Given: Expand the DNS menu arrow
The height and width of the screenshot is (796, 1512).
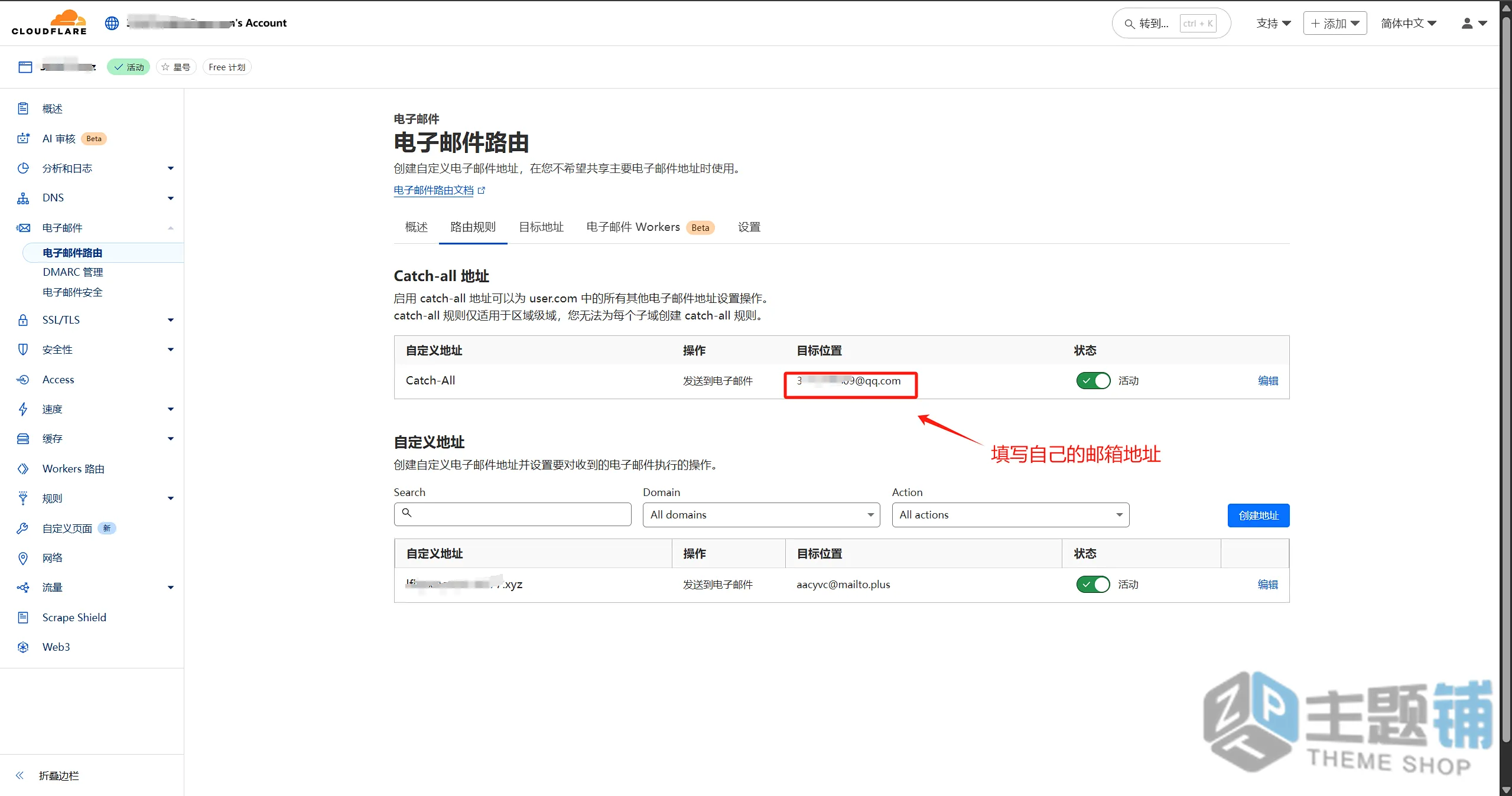Looking at the screenshot, I should coord(171,198).
